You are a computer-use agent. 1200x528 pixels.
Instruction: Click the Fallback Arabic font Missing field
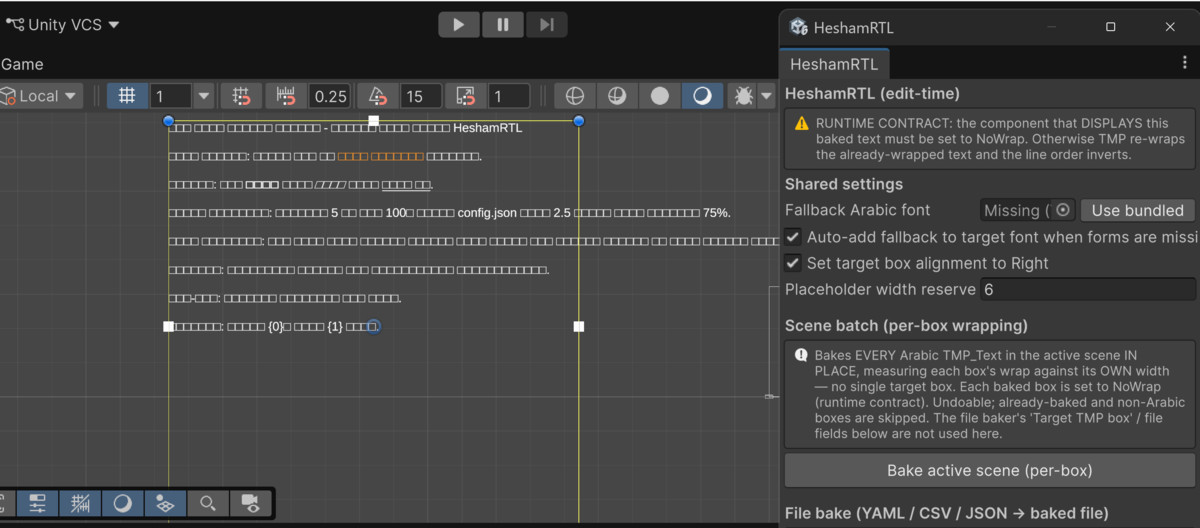(1027, 210)
